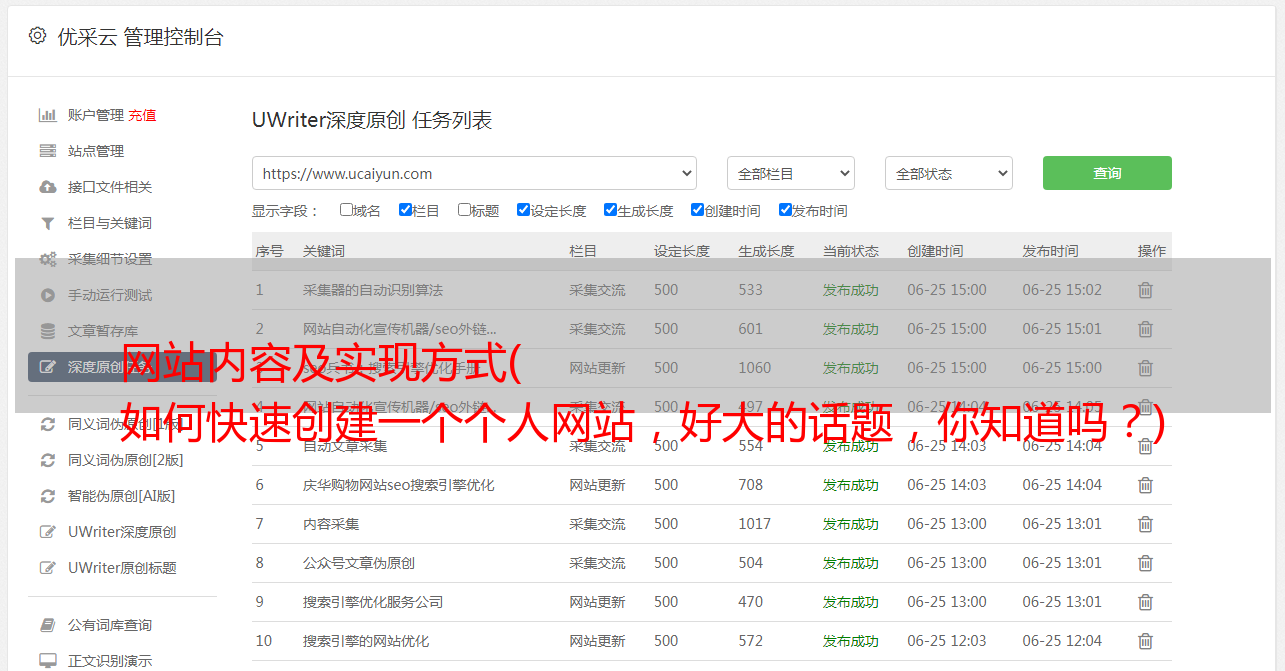
Task: Click the 关键词 column header
Action: 324,251
